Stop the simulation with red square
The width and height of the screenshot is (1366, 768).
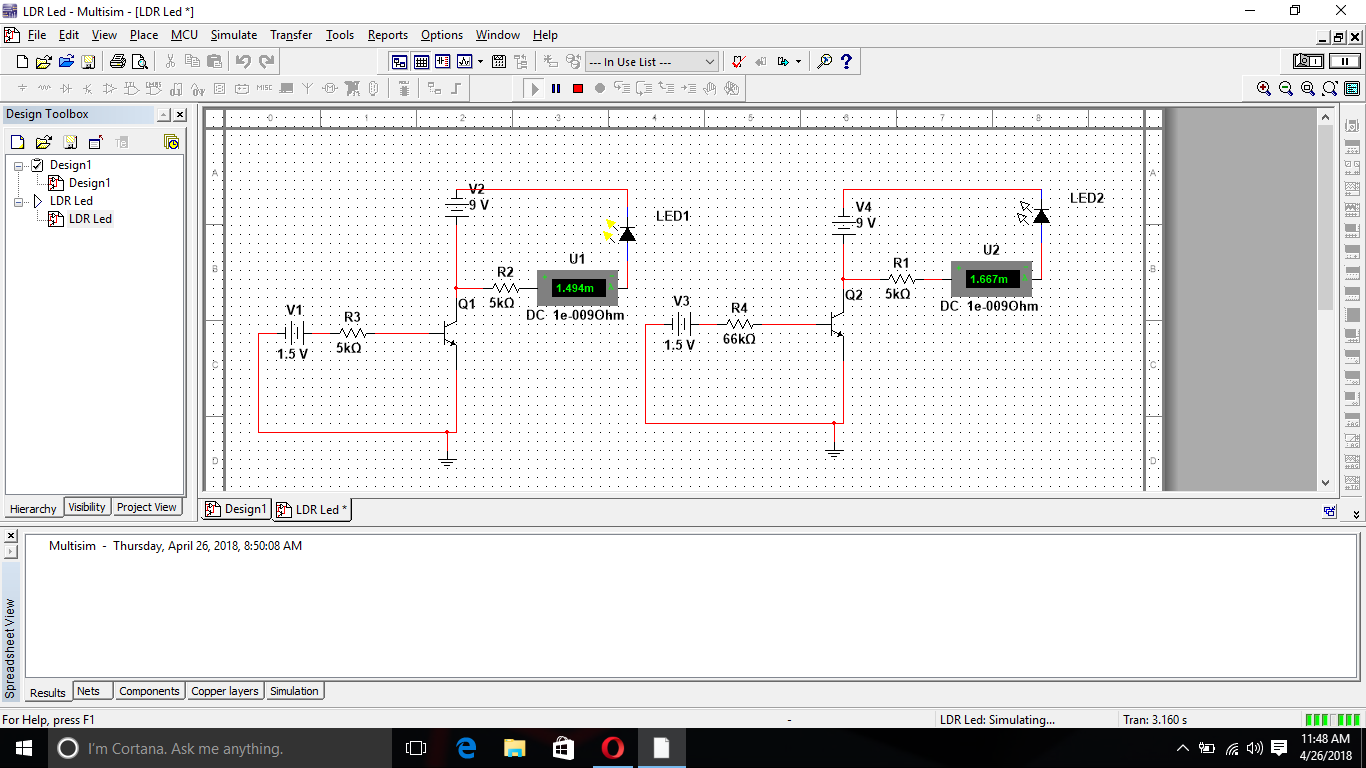click(x=578, y=88)
